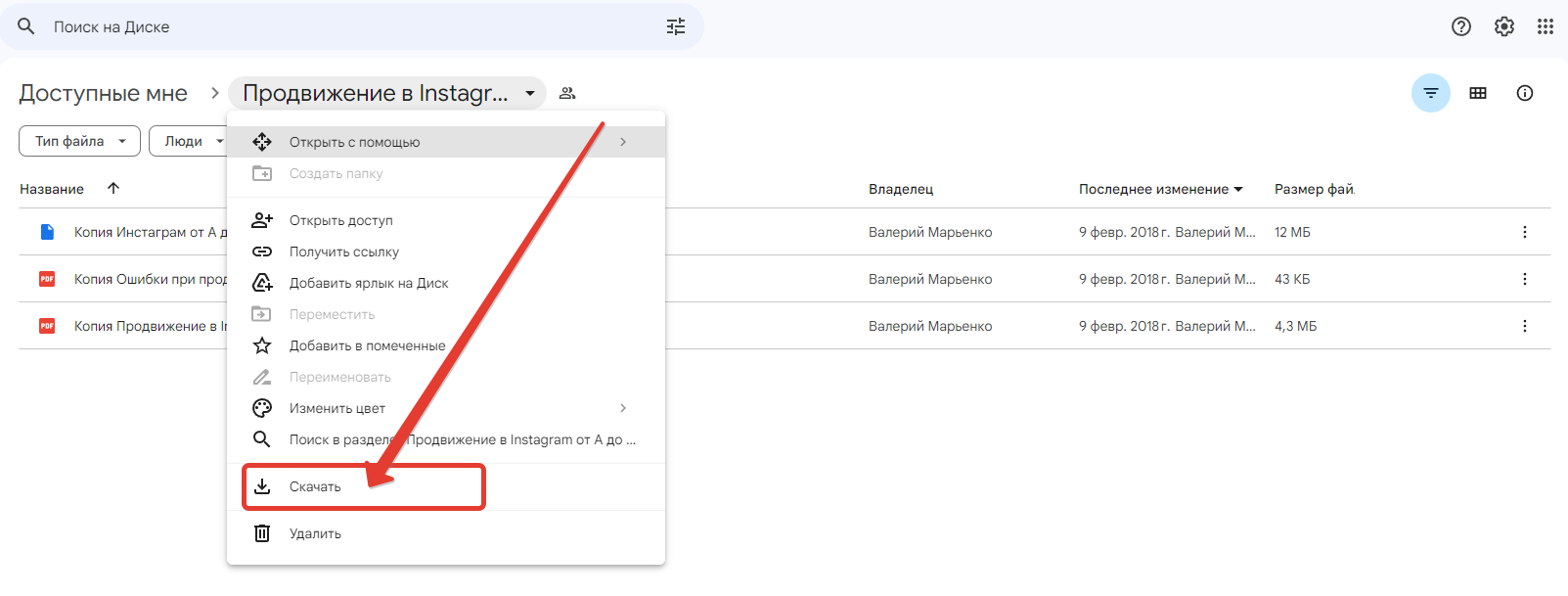The image size is (1568, 596).
Task: Click the Размер файла column header
Action: 1314,189
